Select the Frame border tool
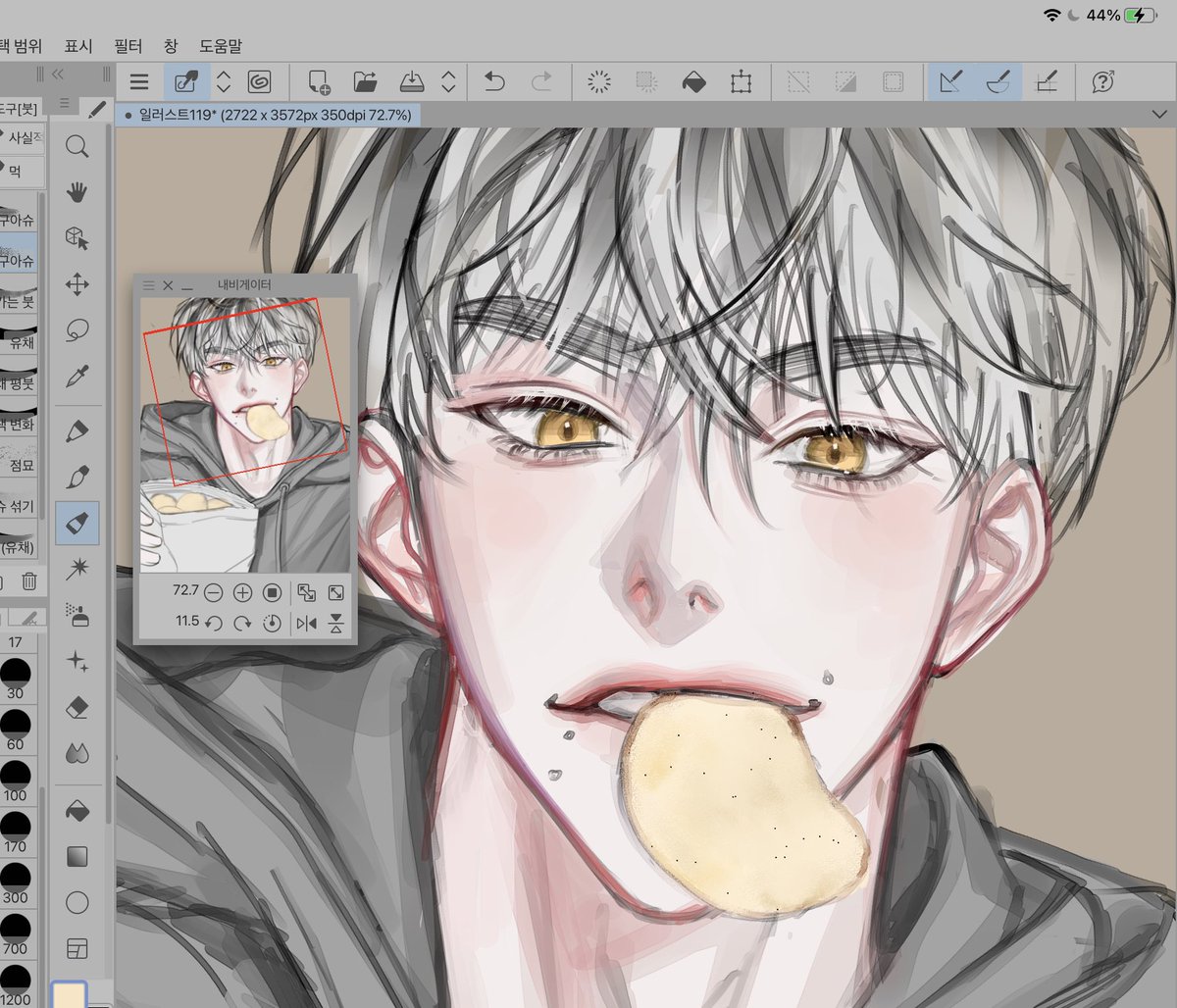1177x1008 pixels. (x=77, y=948)
